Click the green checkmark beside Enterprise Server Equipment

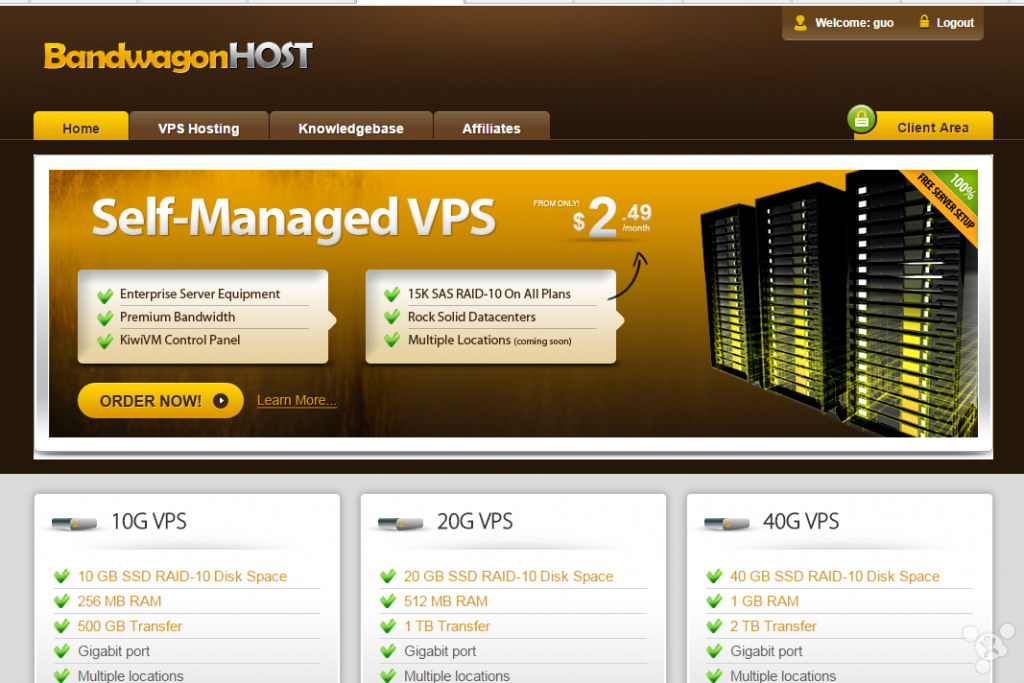click(x=105, y=295)
